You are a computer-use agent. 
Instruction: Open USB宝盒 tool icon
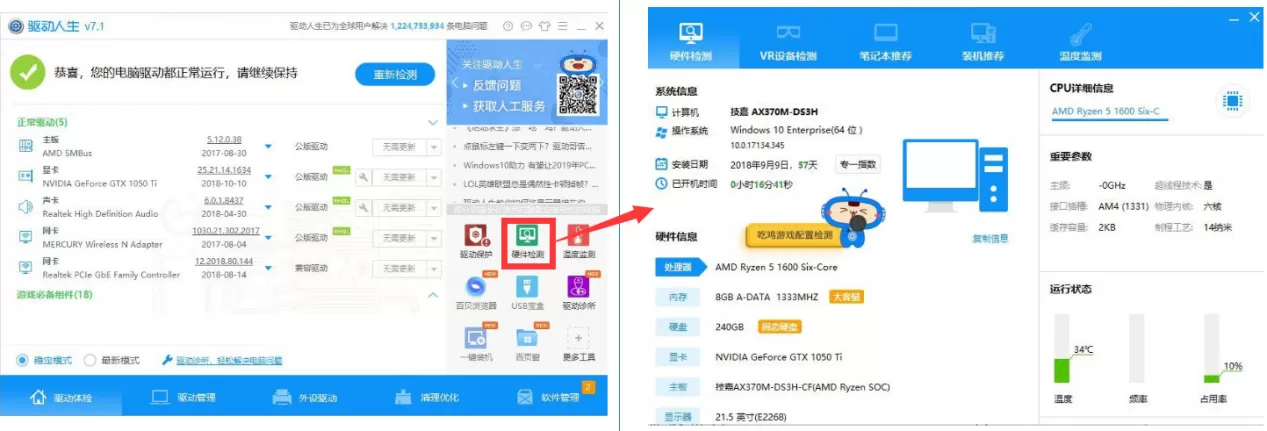click(x=527, y=288)
